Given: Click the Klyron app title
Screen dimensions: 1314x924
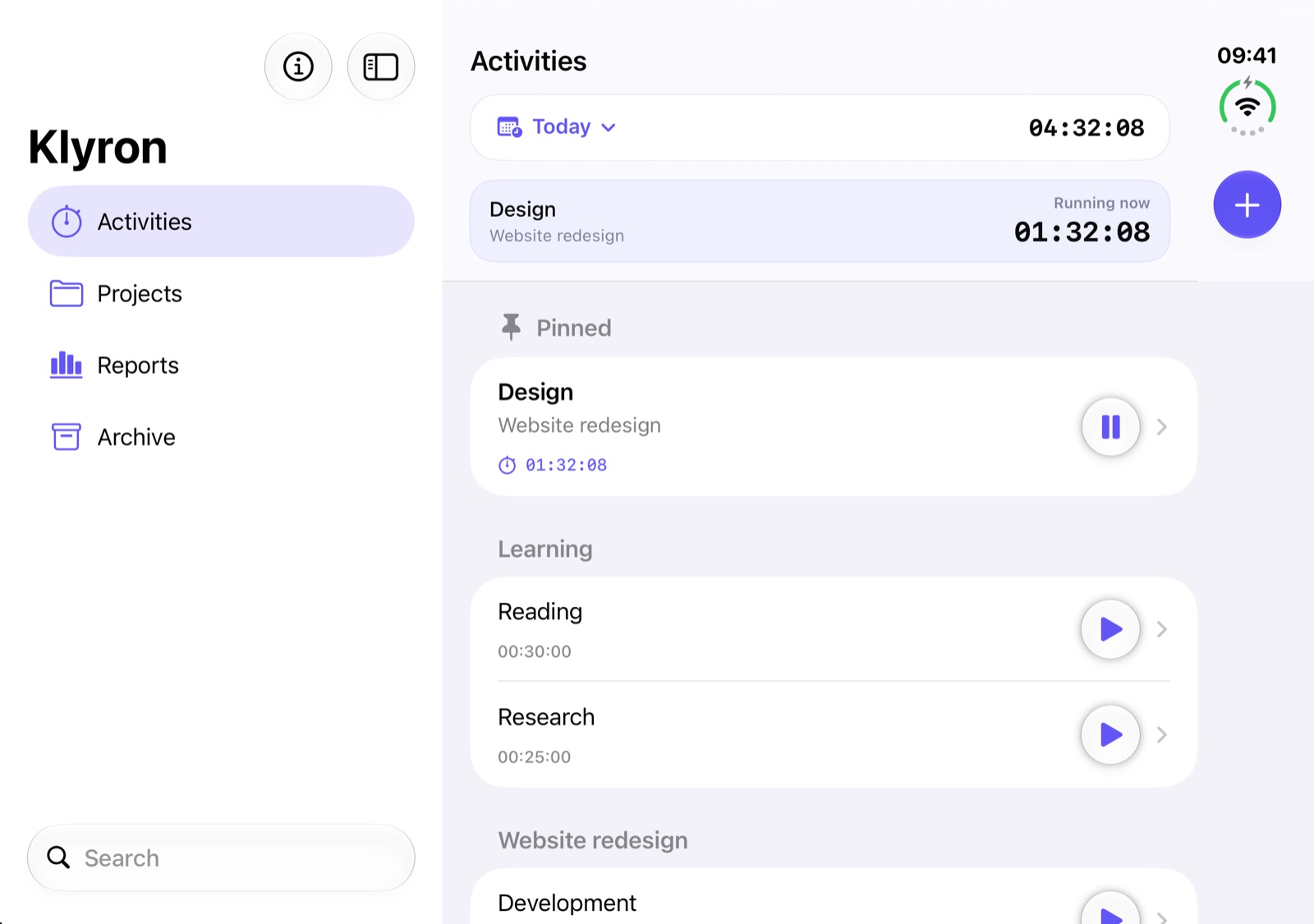Looking at the screenshot, I should pos(98,147).
